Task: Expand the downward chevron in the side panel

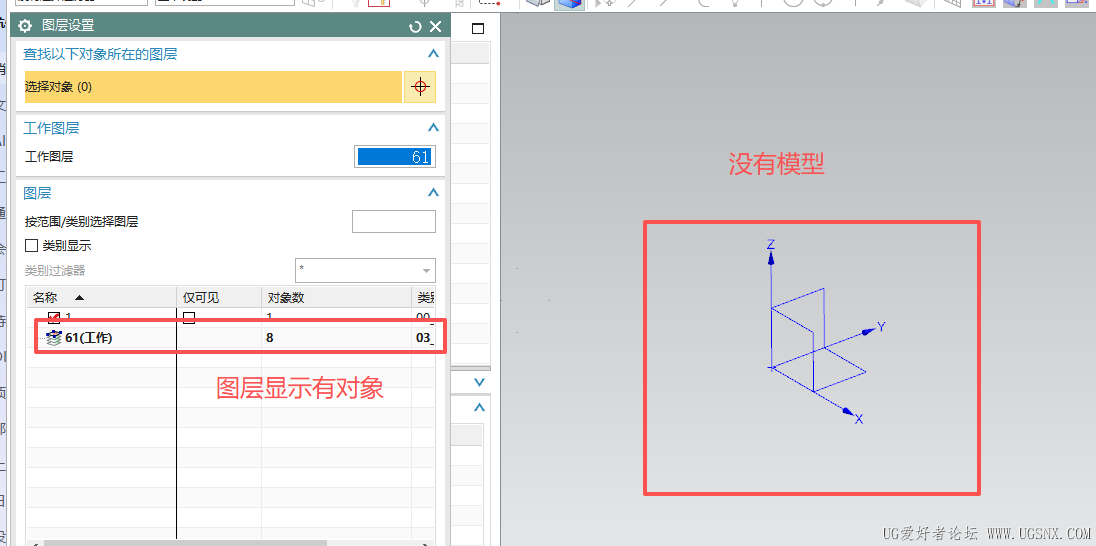Action: (x=480, y=382)
